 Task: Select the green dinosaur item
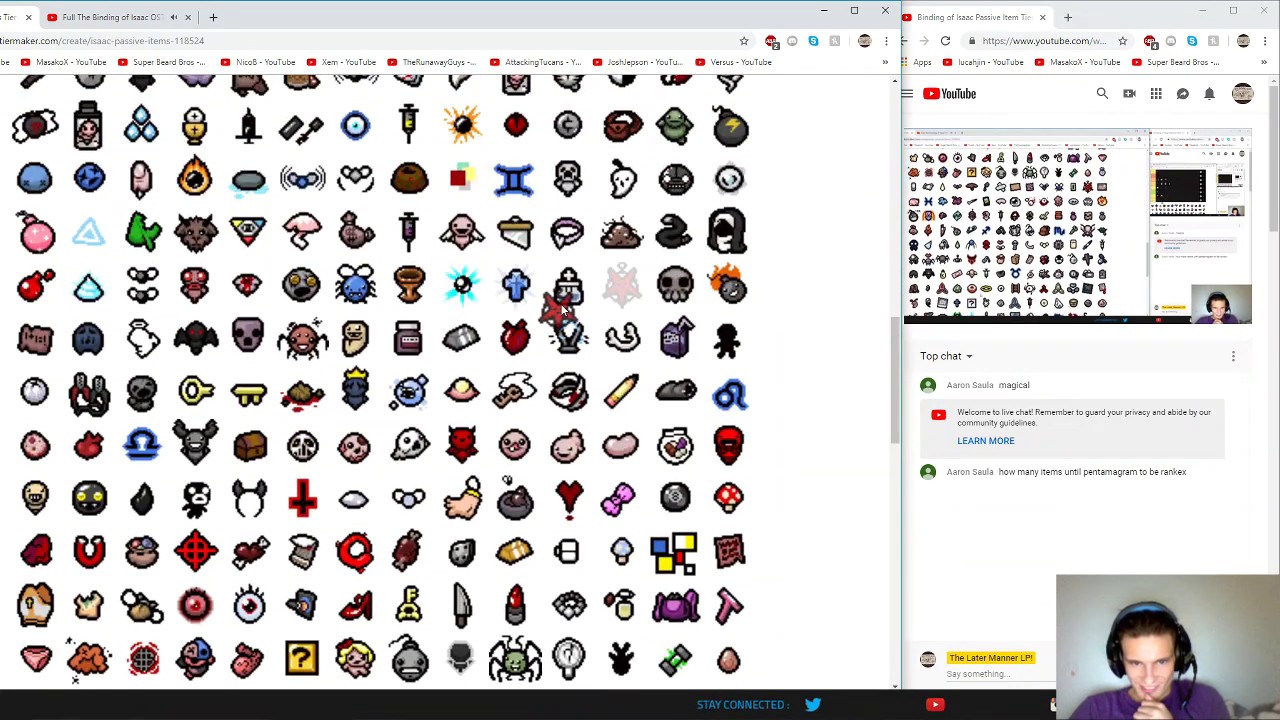pos(143,232)
